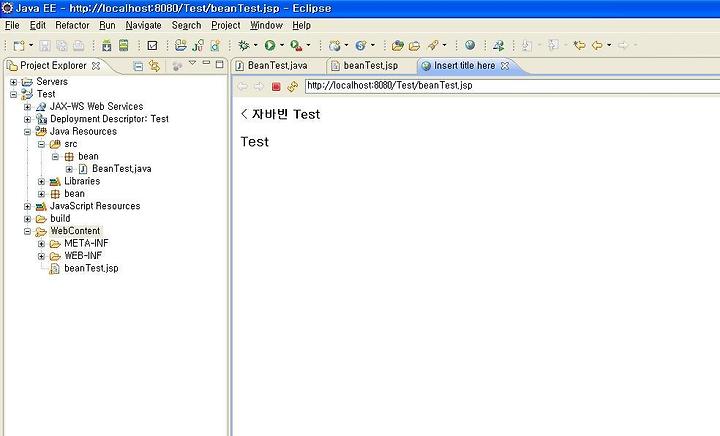
Task: Click the Back navigation yellow arrow
Action: pyautogui.click(x=597, y=45)
